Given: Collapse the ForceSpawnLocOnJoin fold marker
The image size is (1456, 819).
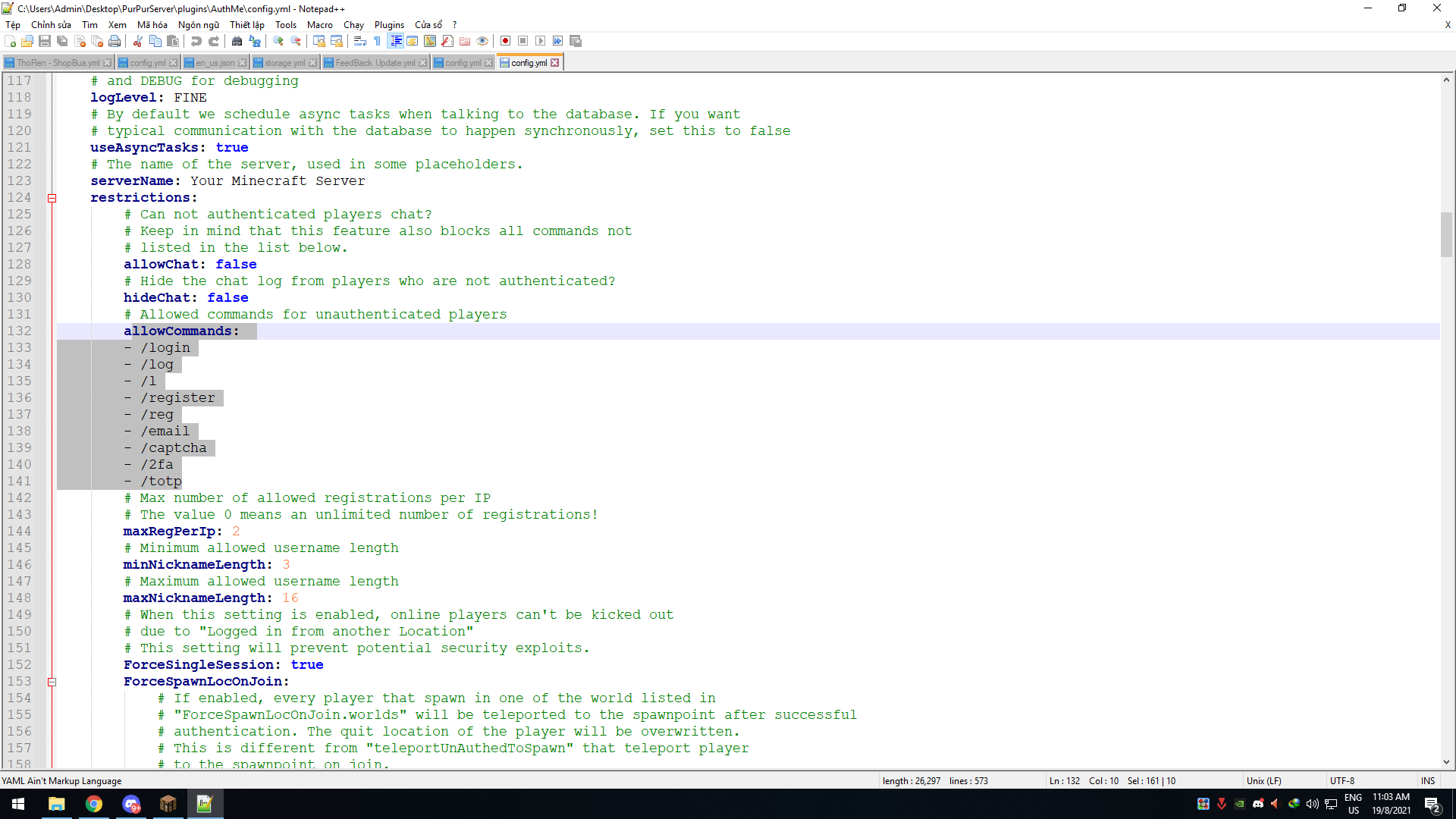Looking at the screenshot, I should click(52, 682).
